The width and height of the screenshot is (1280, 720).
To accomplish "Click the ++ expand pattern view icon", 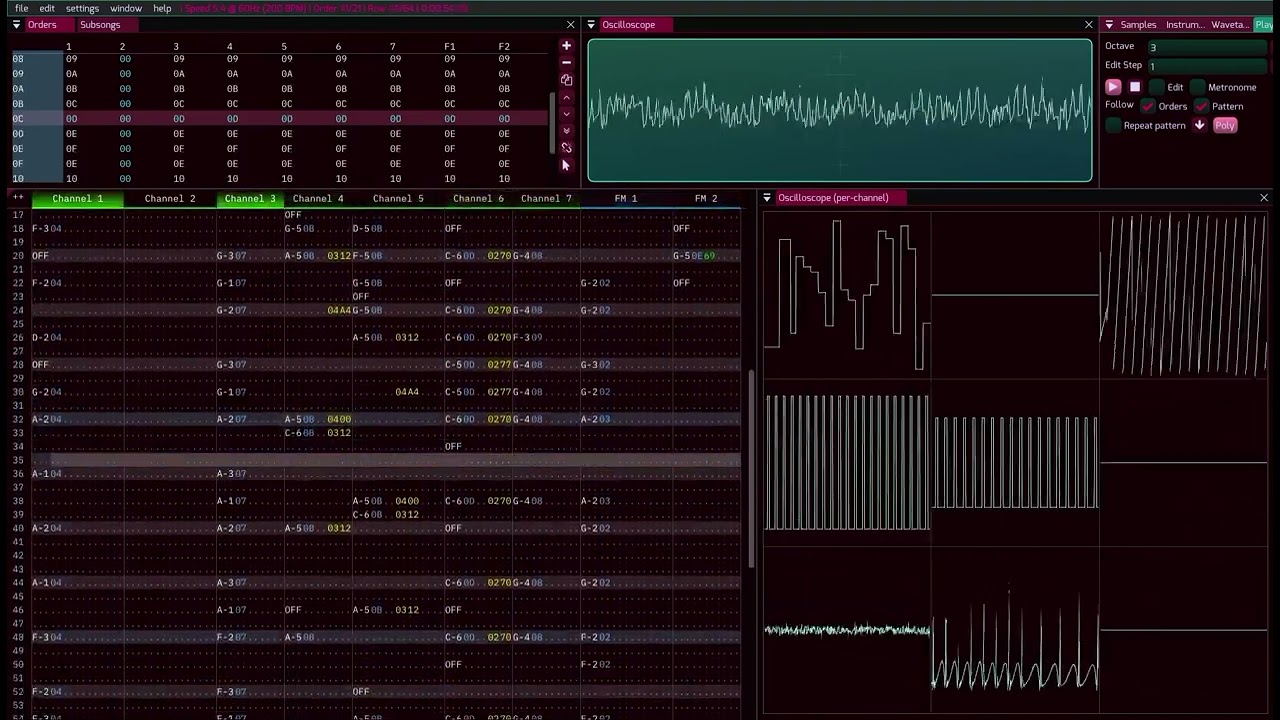I will (17, 198).
